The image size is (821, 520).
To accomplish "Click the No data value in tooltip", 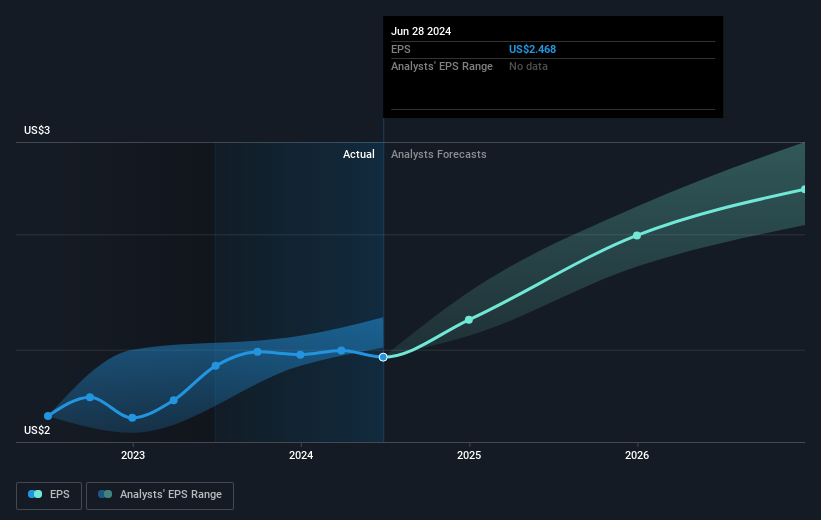I will 528,67.
